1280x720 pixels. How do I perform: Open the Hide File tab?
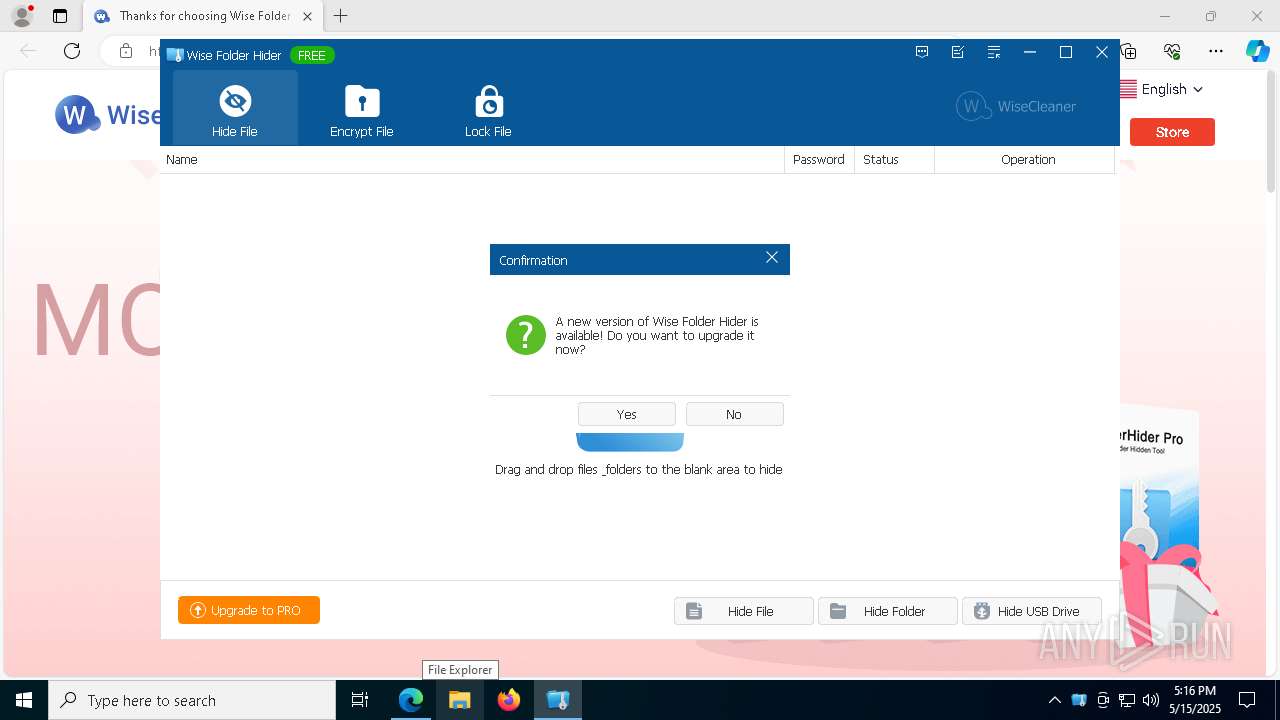click(235, 108)
